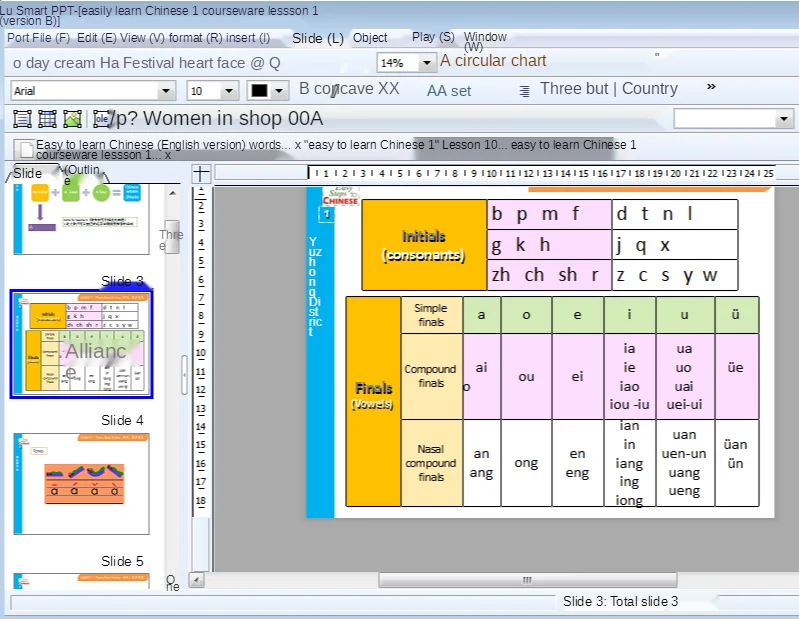Select the Slide 3 thumbnail with pinyin table
799x619 pixels.
pyautogui.click(x=82, y=344)
